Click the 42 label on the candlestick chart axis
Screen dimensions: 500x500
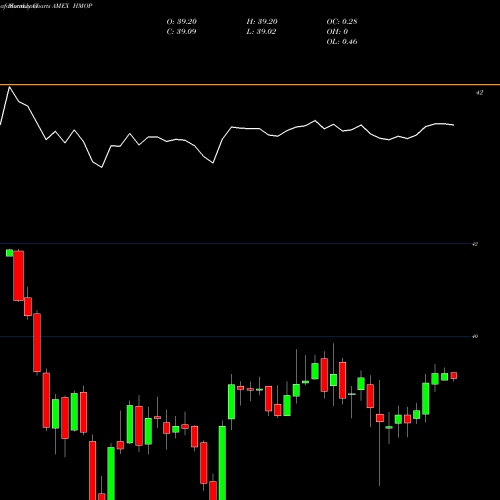[475, 244]
